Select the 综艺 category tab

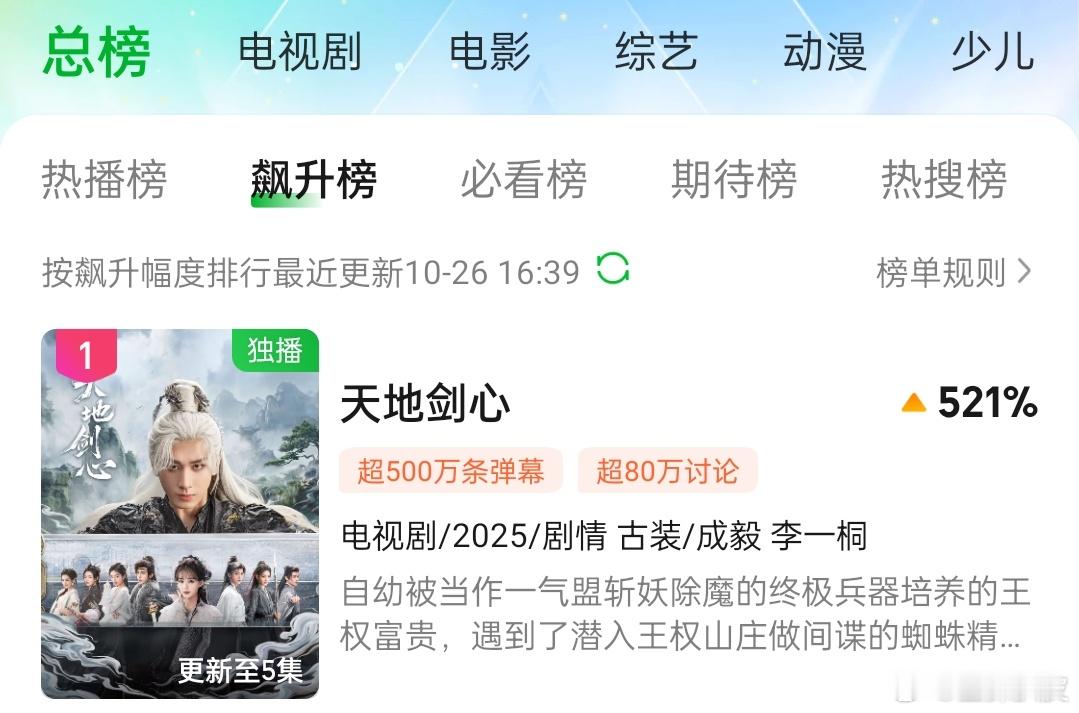(656, 52)
